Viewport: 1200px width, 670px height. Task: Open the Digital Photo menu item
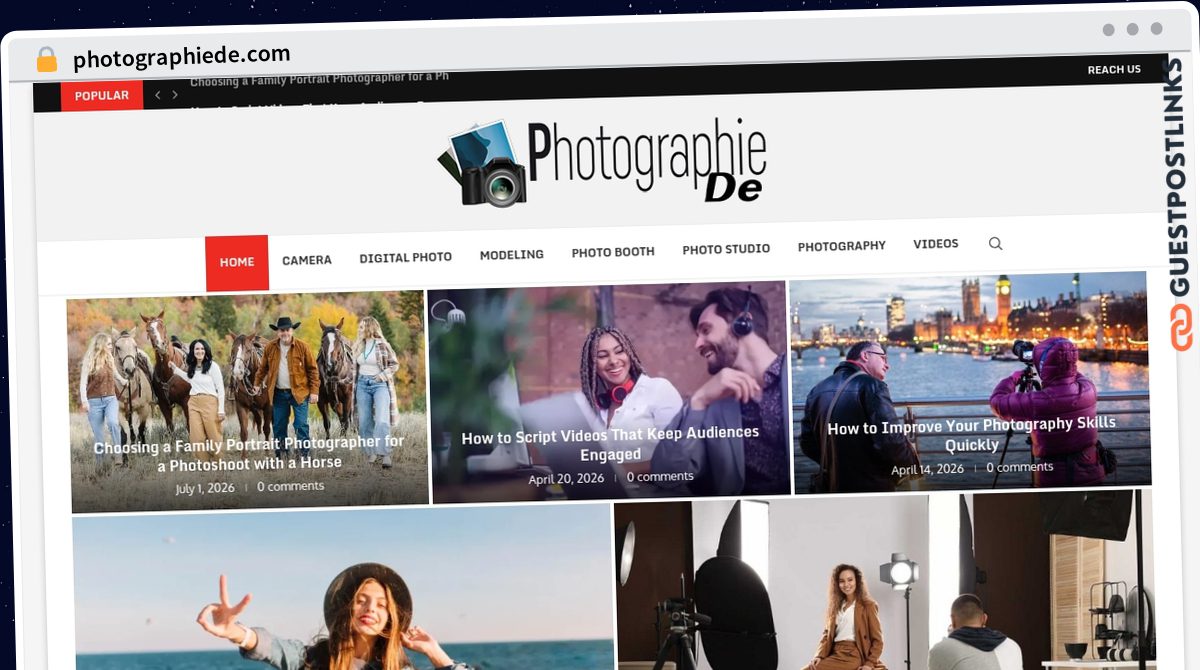[x=406, y=257]
